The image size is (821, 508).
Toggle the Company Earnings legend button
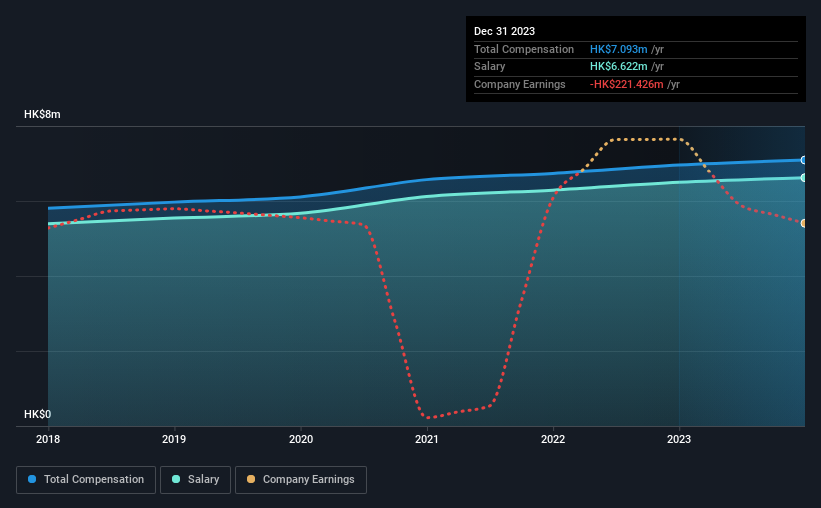301,480
